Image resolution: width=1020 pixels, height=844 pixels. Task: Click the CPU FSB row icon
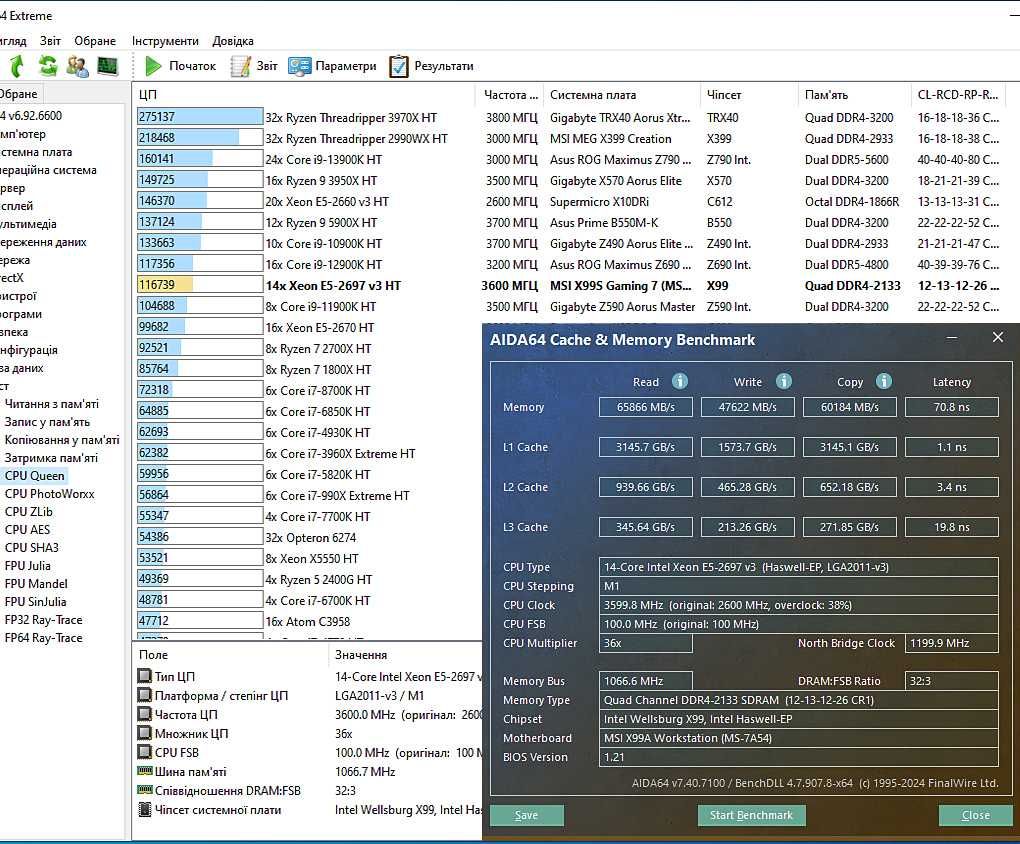pos(144,752)
